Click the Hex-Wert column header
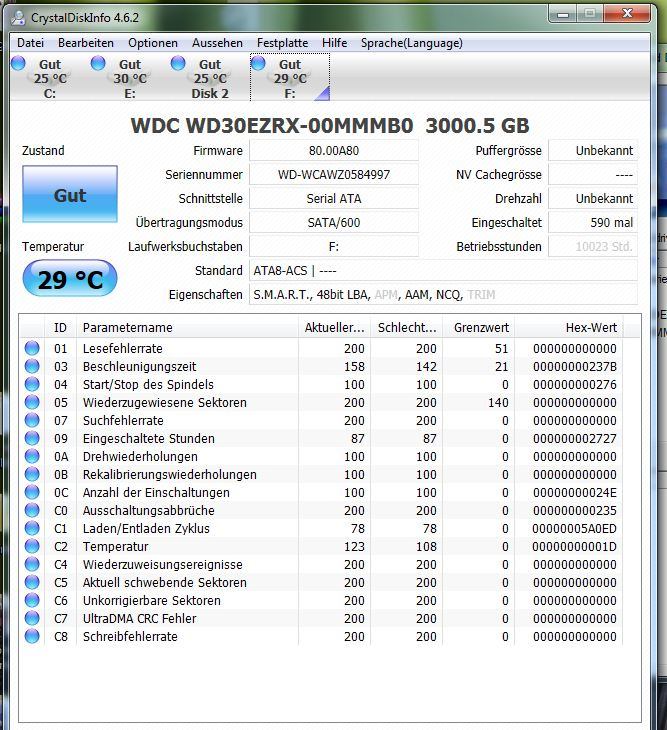 click(x=569, y=328)
